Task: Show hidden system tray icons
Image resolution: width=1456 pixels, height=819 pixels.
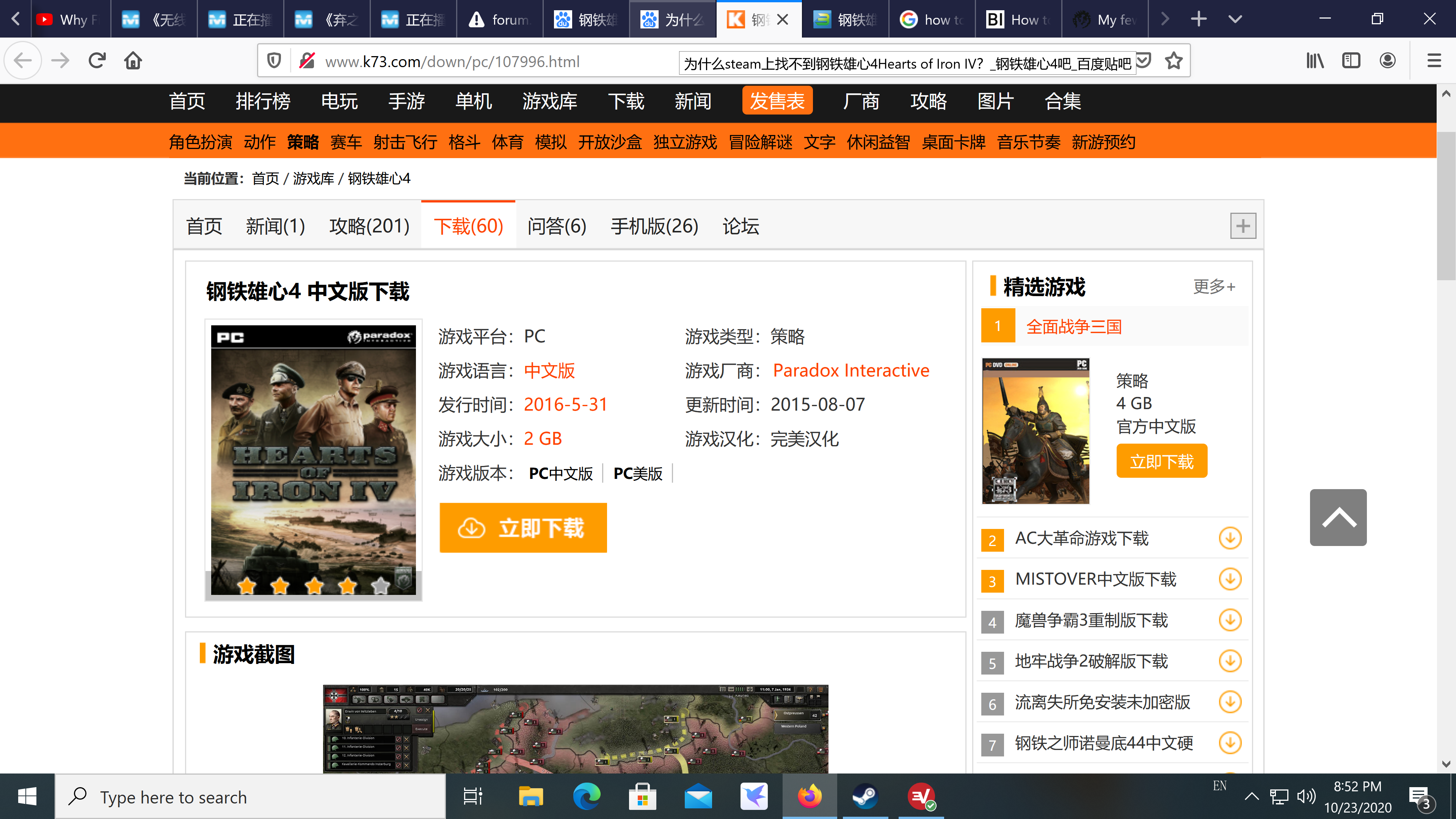Action: point(1251,797)
